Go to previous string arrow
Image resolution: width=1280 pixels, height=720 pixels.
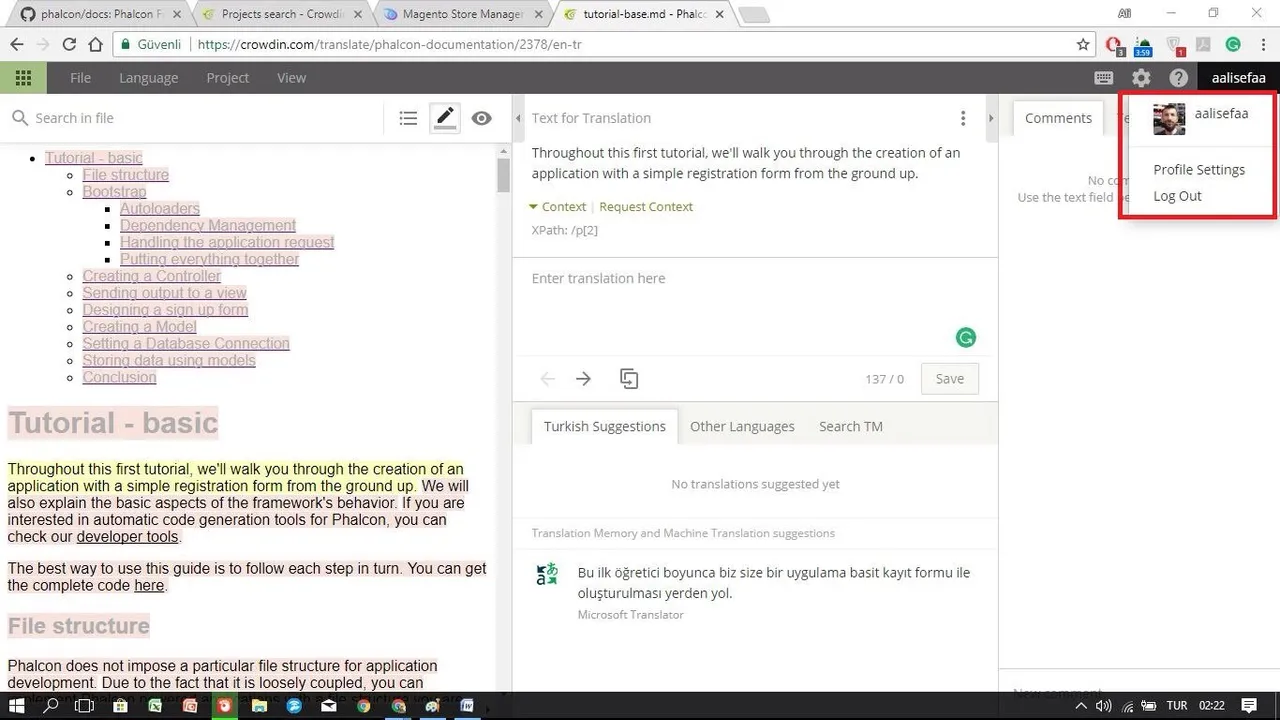tap(547, 379)
